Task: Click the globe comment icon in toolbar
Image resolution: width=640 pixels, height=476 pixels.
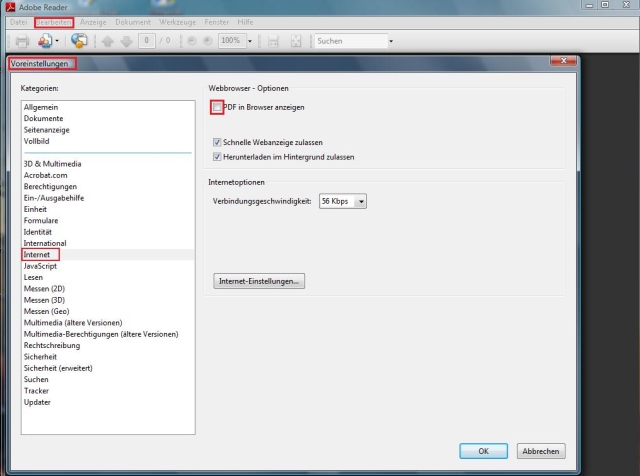Action: tap(79, 41)
